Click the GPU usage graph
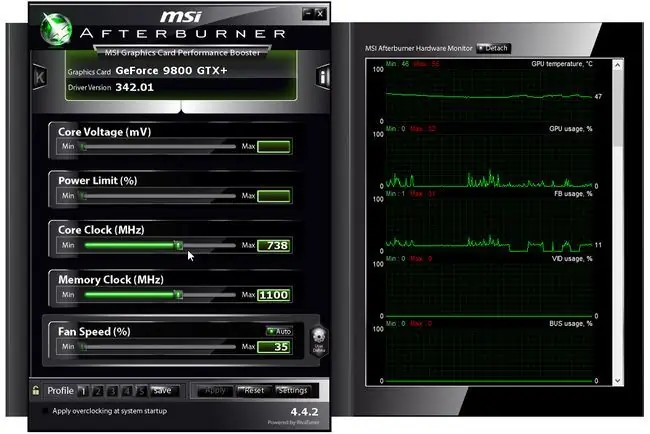The image size is (650, 434). [x=489, y=160]
